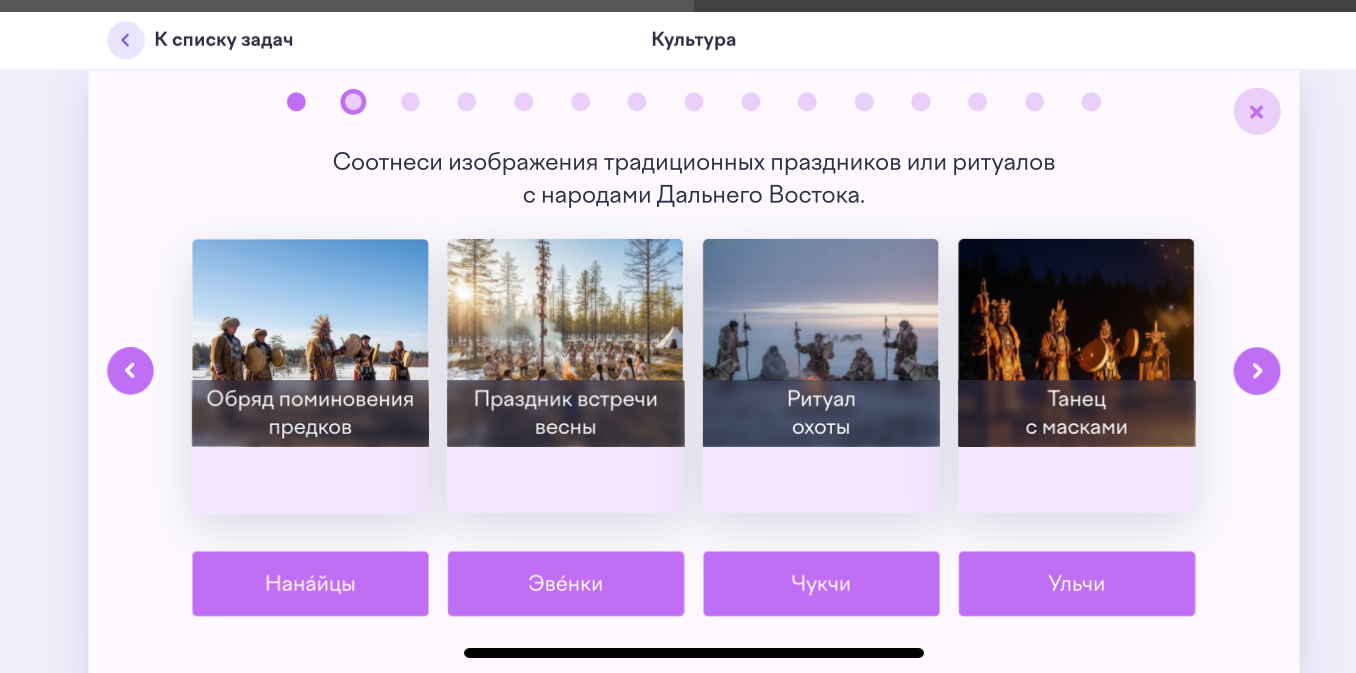Click the empty slot under 'Обряд поминовения предков'

pos(310,480)
